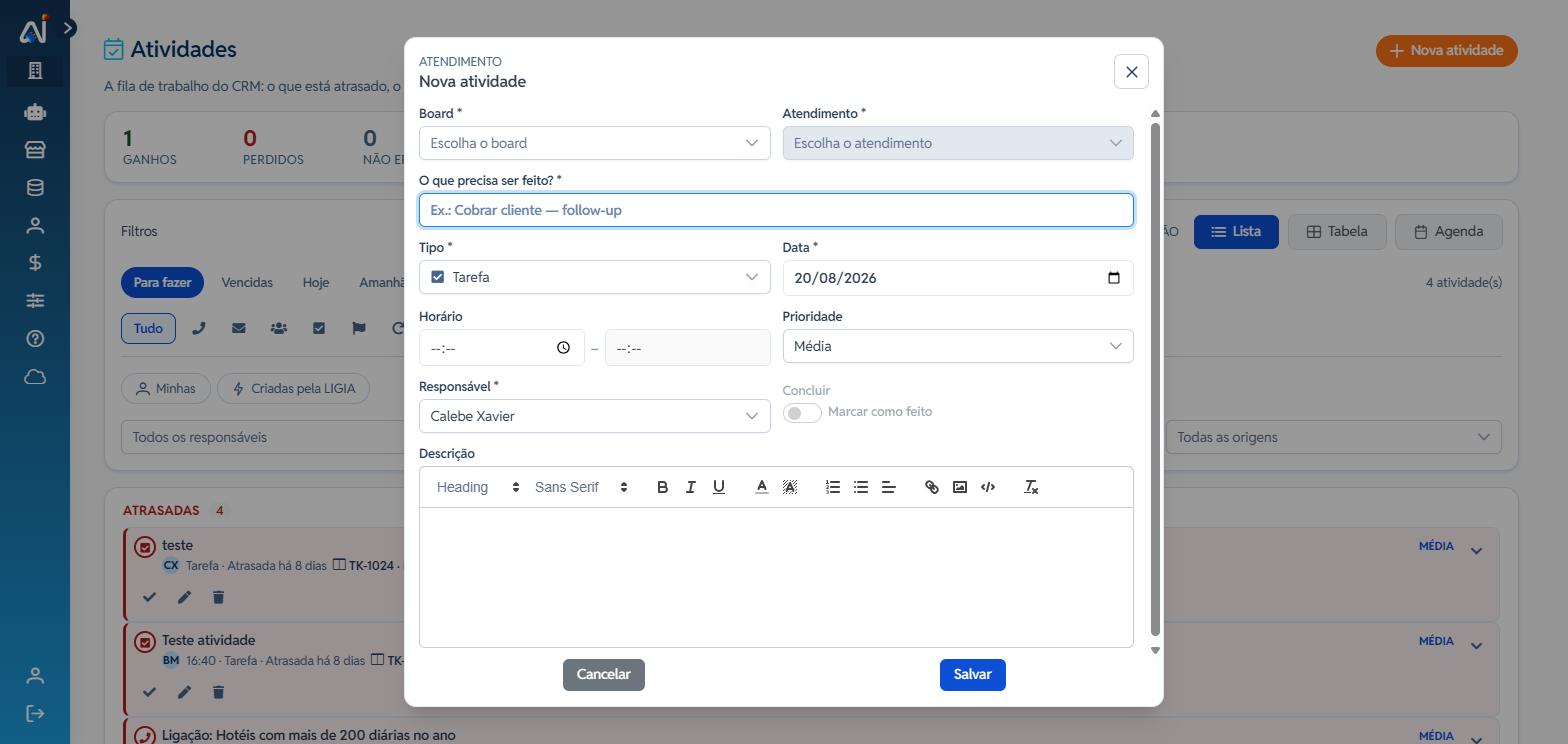Screen dimensions: 1568x744
Task: Clear text formatting in the editor
Action: pyautogui.click(x=1031, y=487)
